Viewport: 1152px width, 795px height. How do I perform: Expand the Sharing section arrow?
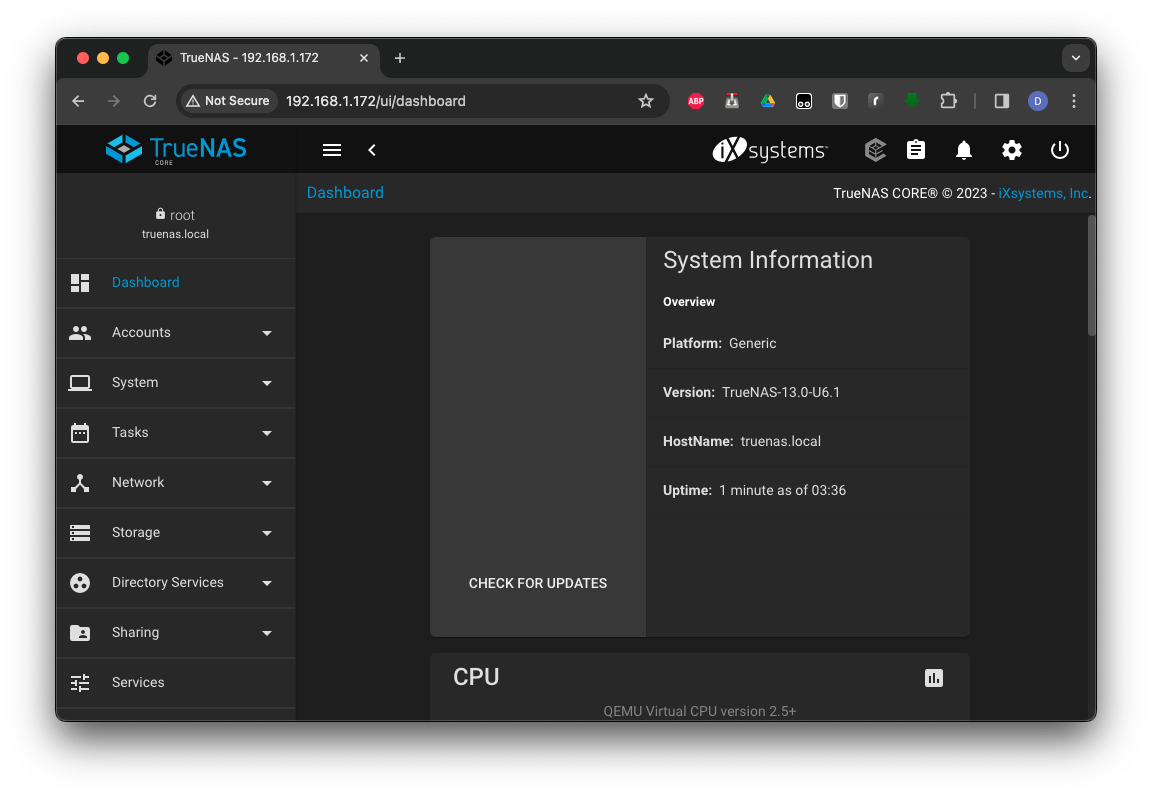(x=267, y=633)
